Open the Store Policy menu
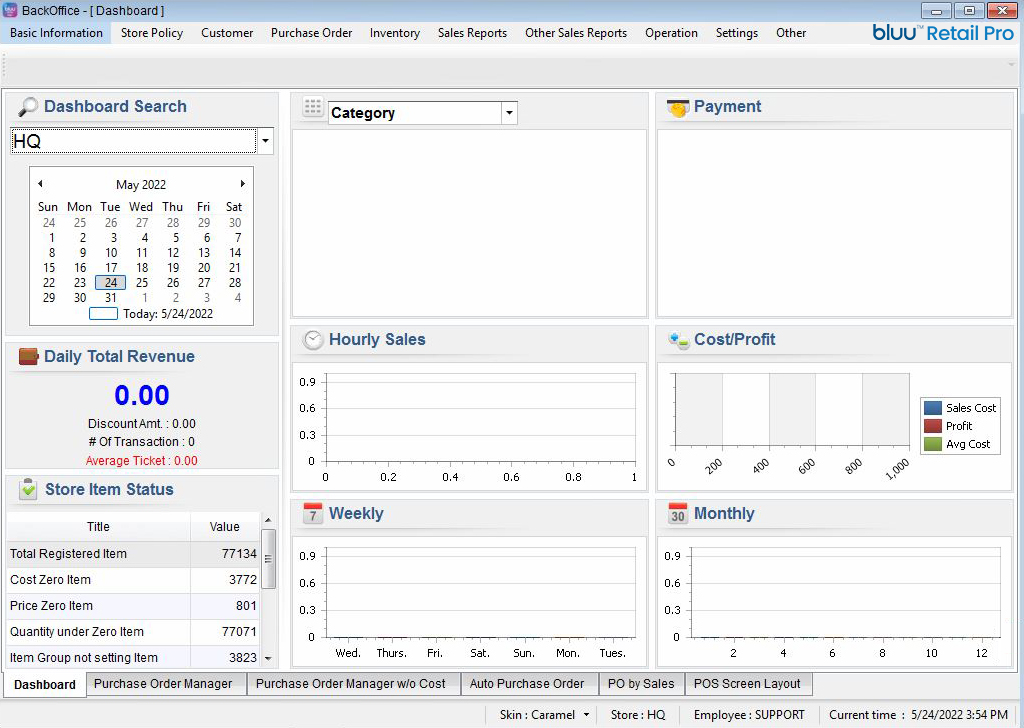The image size is (1024, 728). (152, 33)
